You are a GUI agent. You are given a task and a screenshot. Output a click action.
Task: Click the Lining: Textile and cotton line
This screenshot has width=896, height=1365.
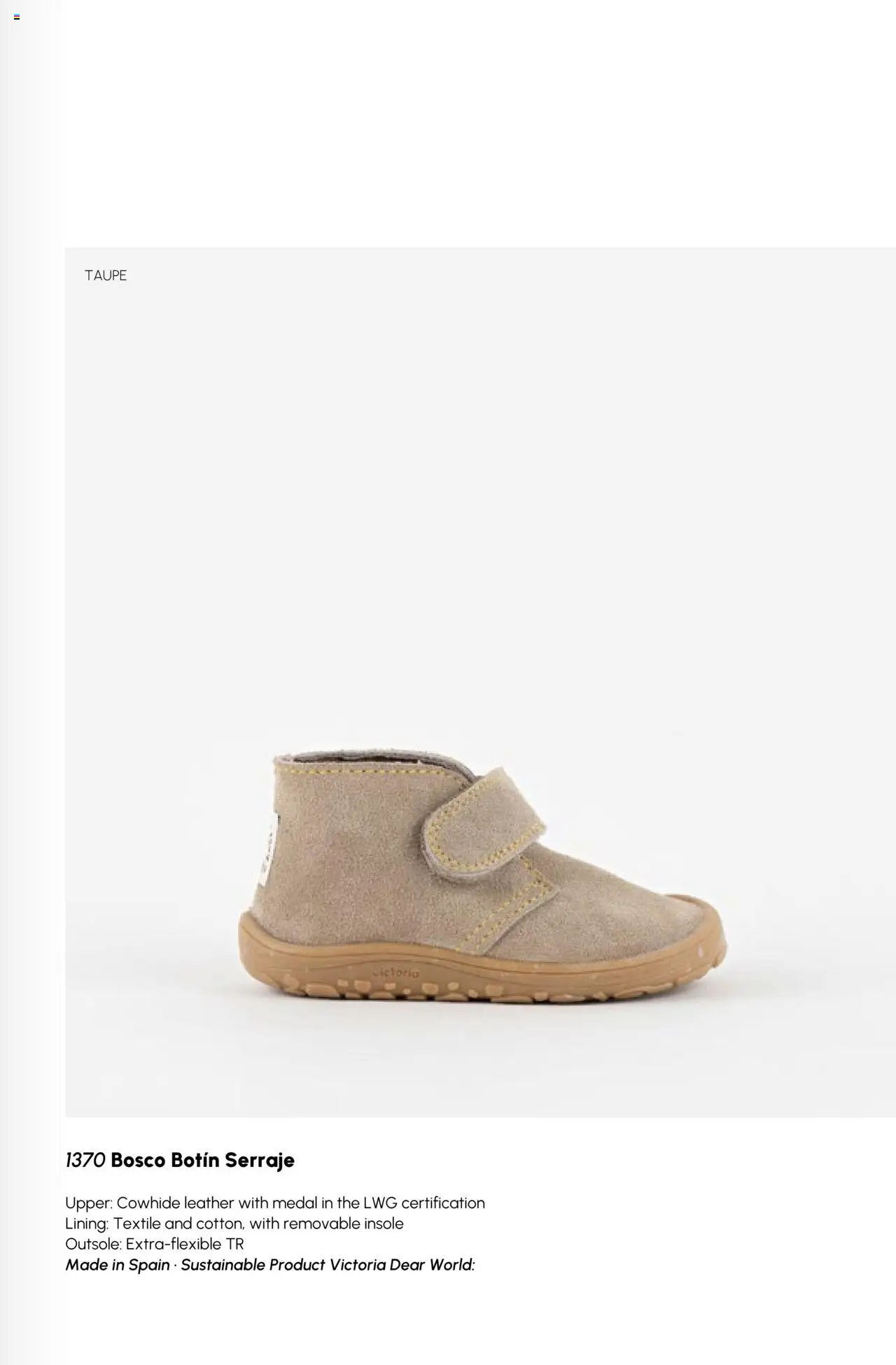[x=234, y=1223]
